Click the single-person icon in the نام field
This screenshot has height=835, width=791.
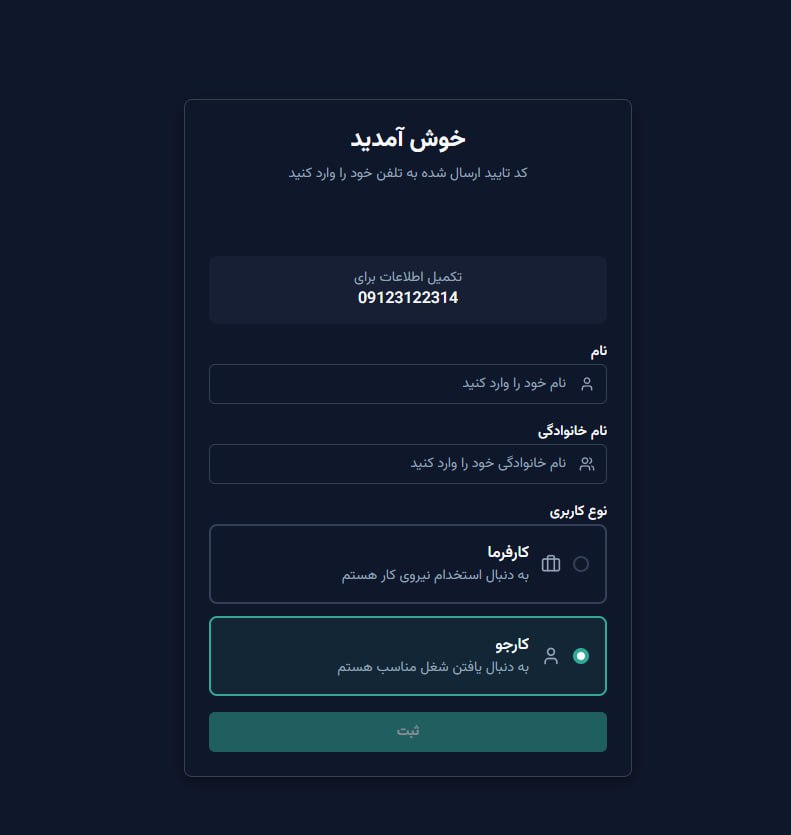pos(587,384)
